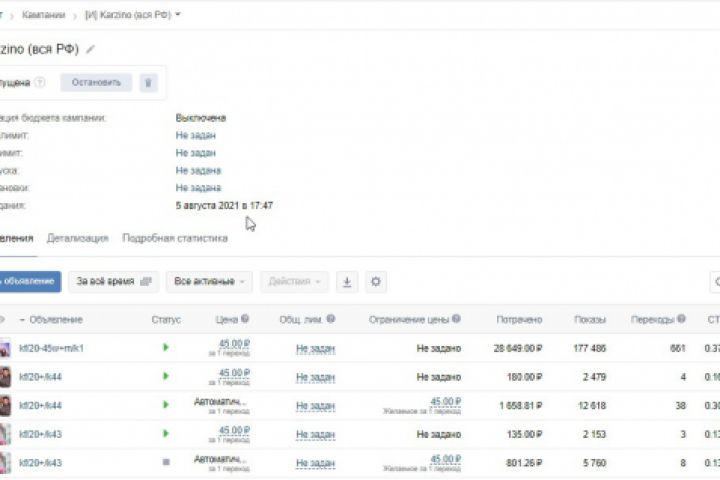The height and width of the screenshot is (480, 720).
Task: Open the Все активные filter dropdown
Action: pyautogui.click(x=209, y=282)
